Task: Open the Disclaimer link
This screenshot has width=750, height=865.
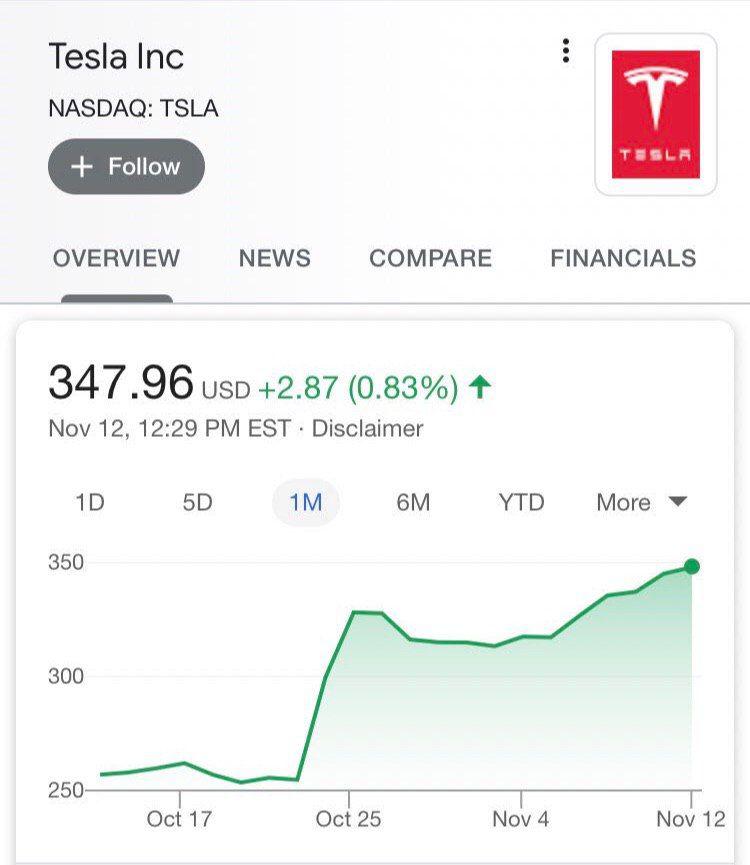Action: point(367,429)
